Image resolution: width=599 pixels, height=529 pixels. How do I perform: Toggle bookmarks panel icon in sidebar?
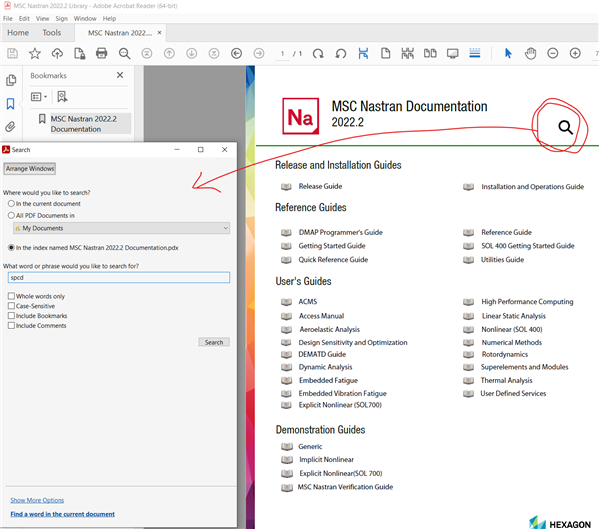click(10, 104)
